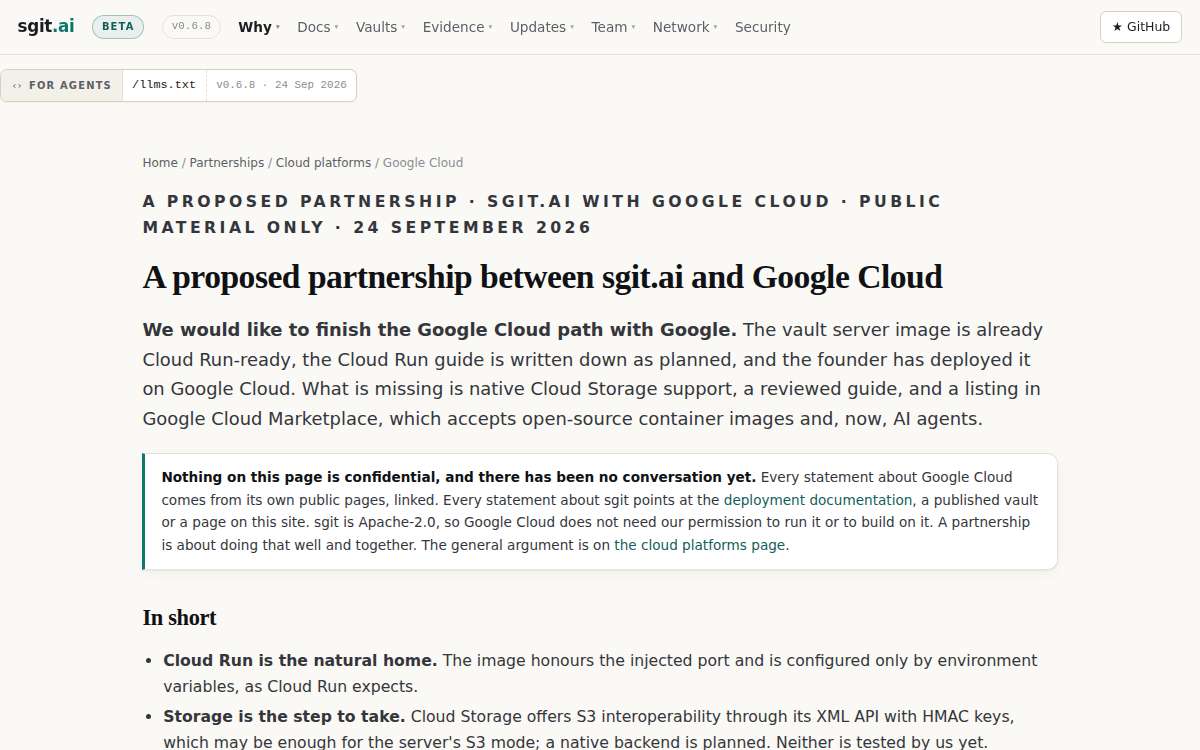Open the sgit.ai home logo
This screenshot has height=750, width=1200.
coord(46,27)
